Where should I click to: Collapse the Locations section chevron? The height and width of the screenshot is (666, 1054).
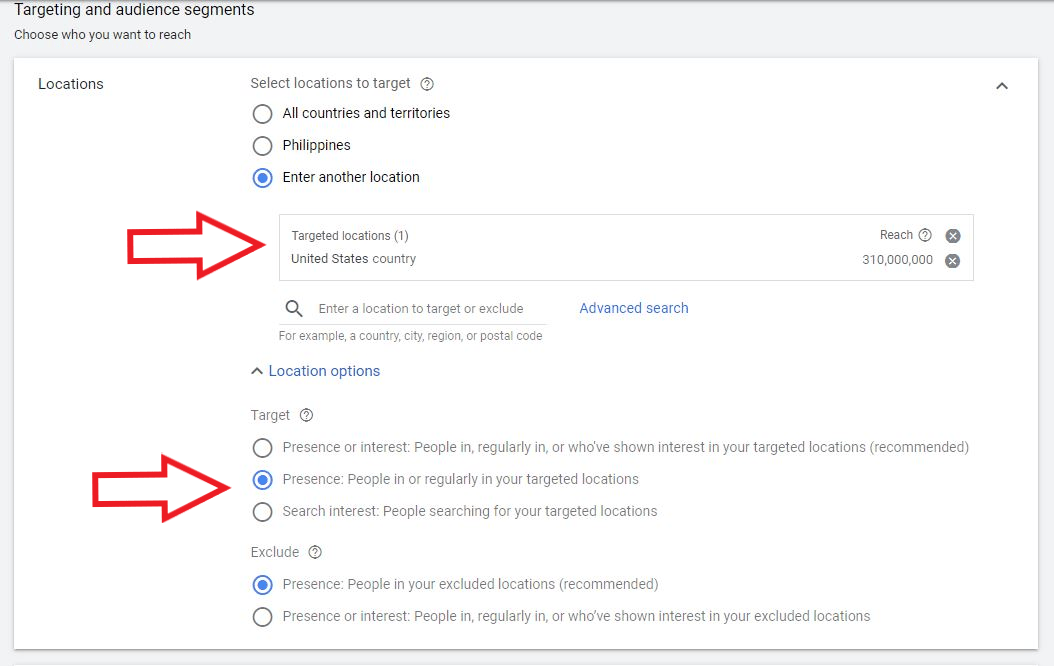[1001, 86]
